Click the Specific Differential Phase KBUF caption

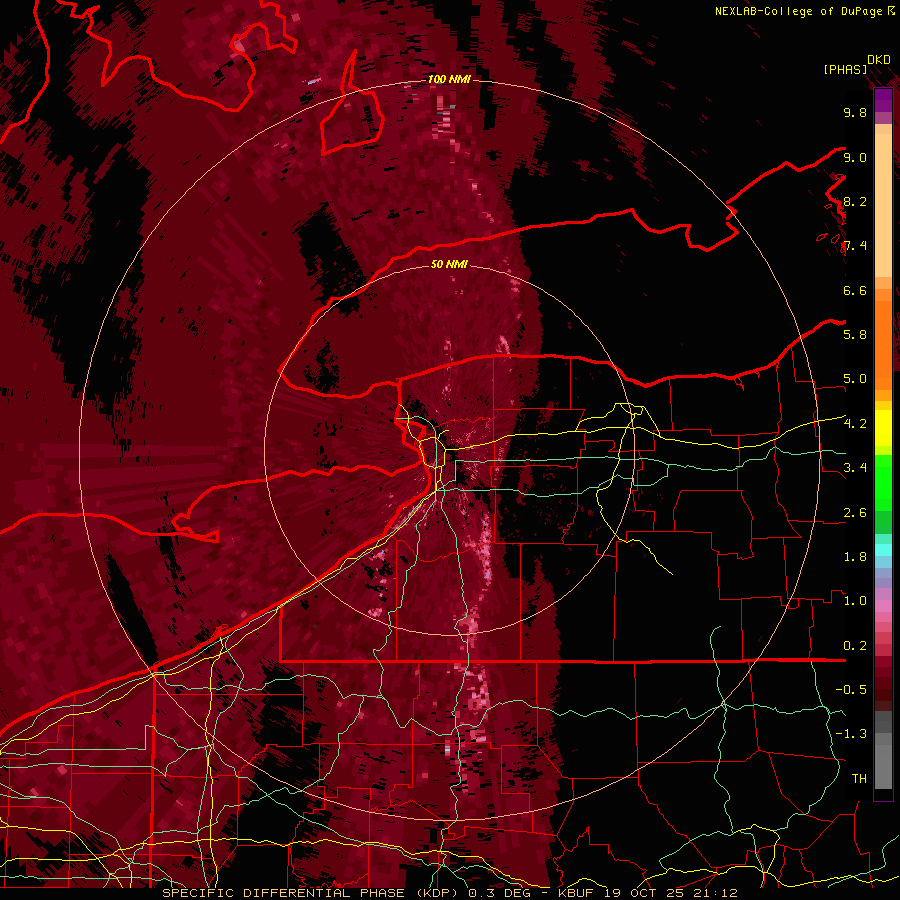(x=449, y=893)
